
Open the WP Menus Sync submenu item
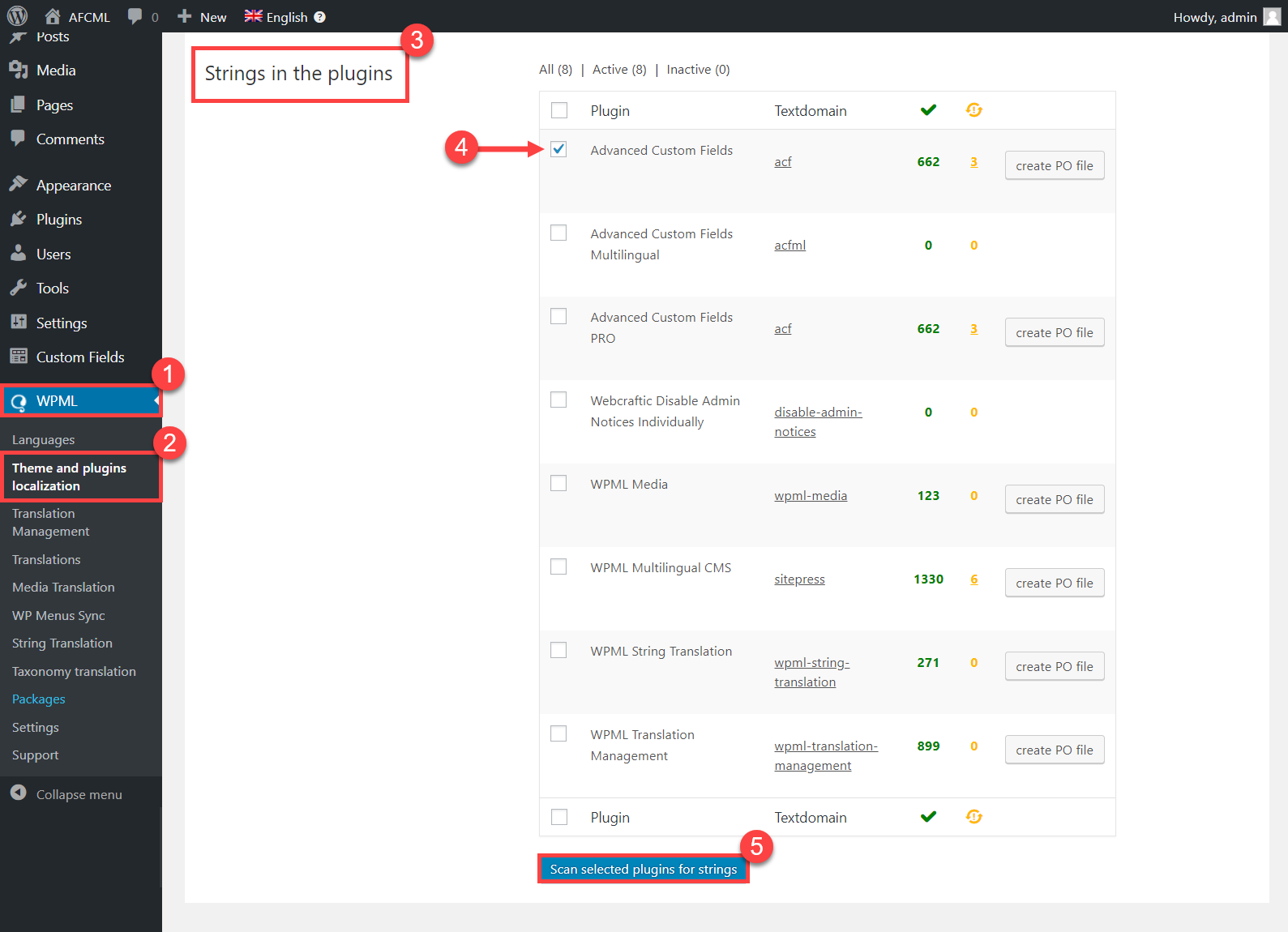click(58, 615)
